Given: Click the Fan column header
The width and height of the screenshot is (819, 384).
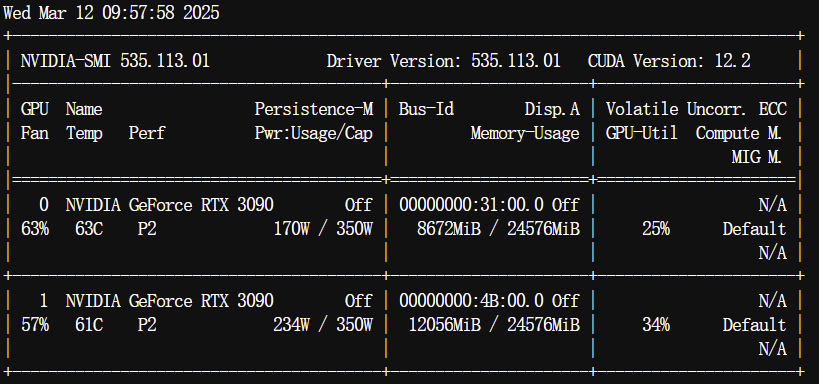Looking at the screenshot, I should point(34,133).
